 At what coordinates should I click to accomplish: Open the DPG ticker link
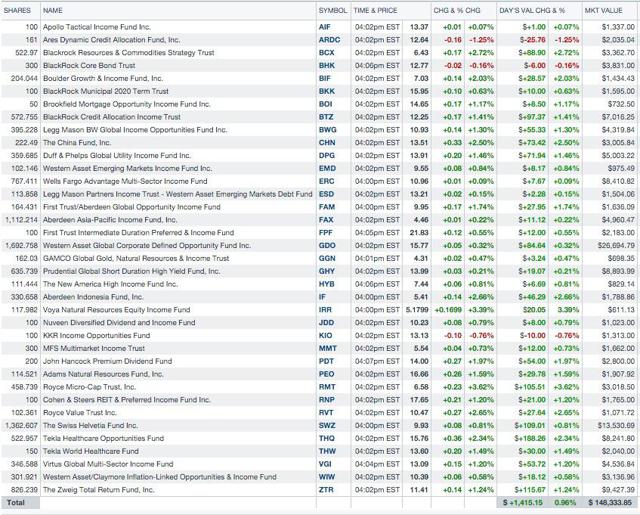coord(327,155)
